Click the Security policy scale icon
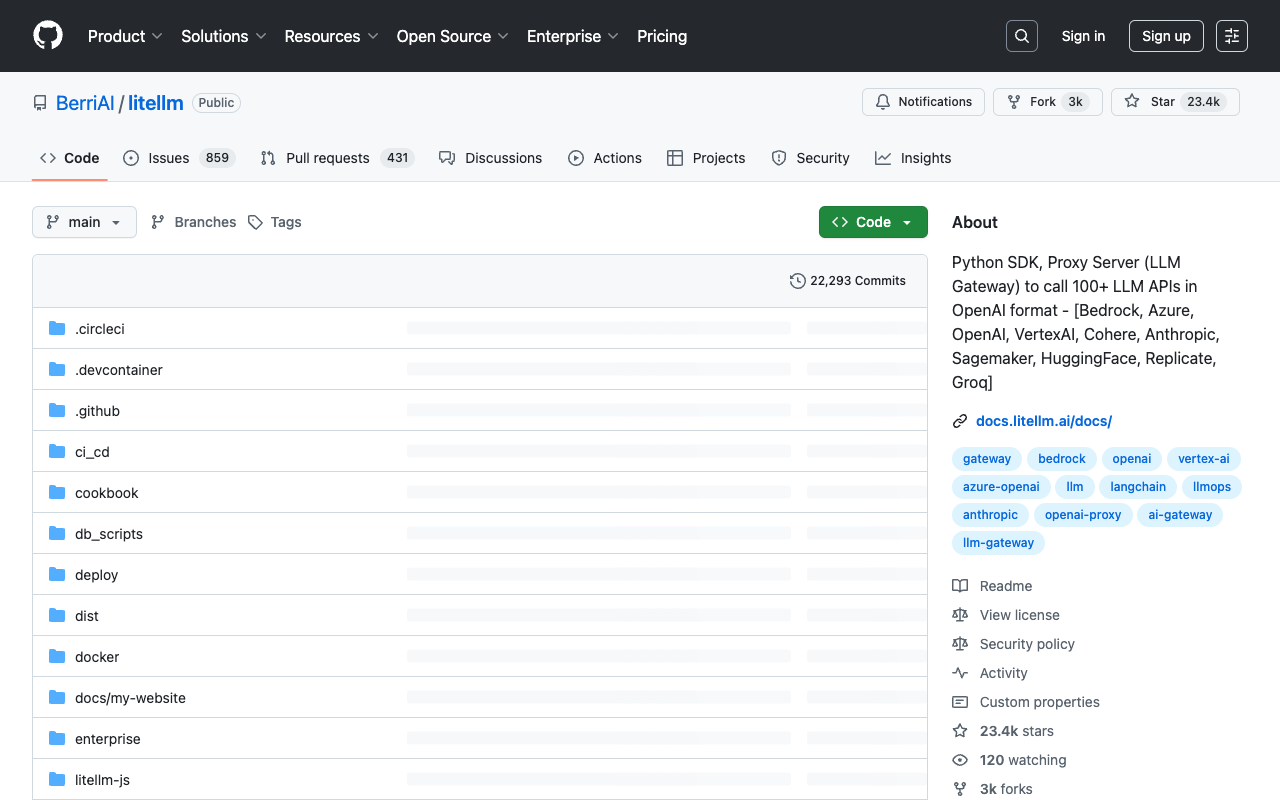The height and width of the screenshot is (800, 1280). pos(960,644)
